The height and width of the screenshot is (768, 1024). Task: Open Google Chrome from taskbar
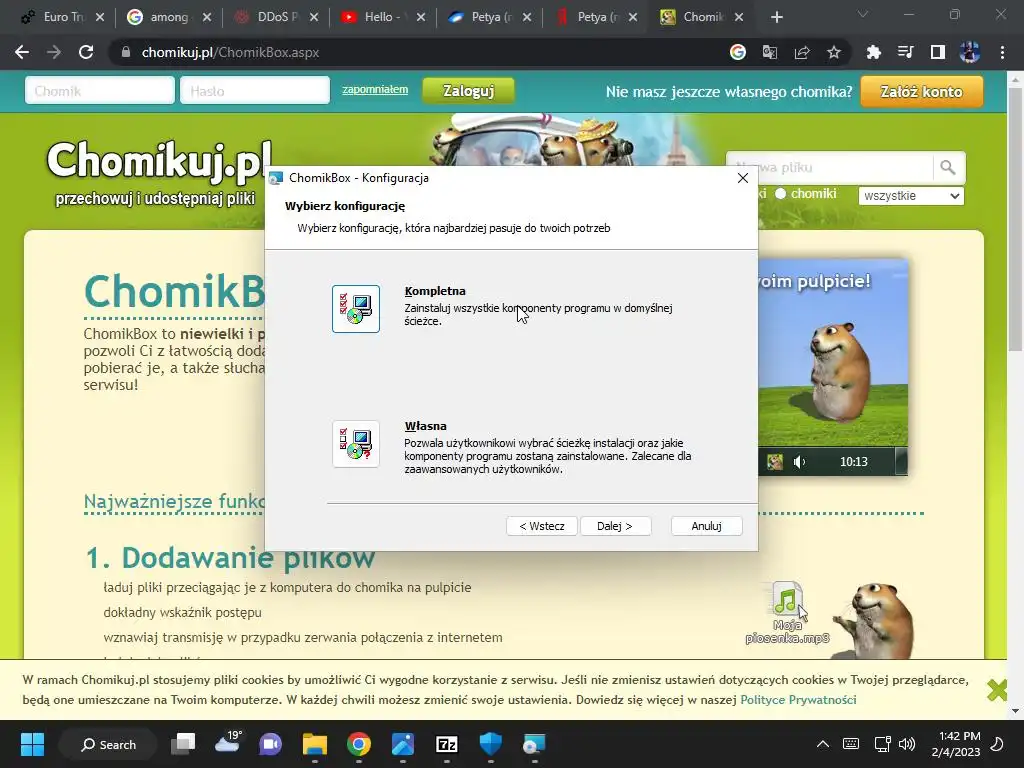[x=359, y=744]
